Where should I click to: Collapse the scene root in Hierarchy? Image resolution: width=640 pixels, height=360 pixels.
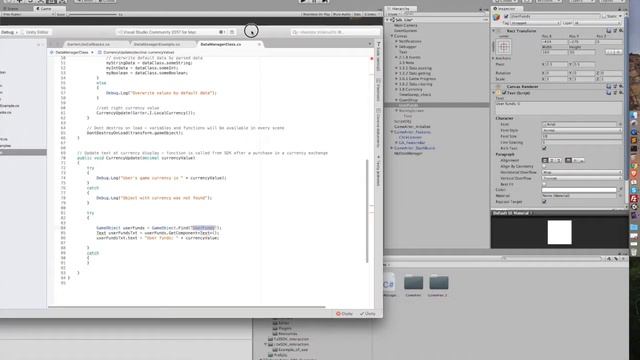pyautogui.click(x=388, y=20)
